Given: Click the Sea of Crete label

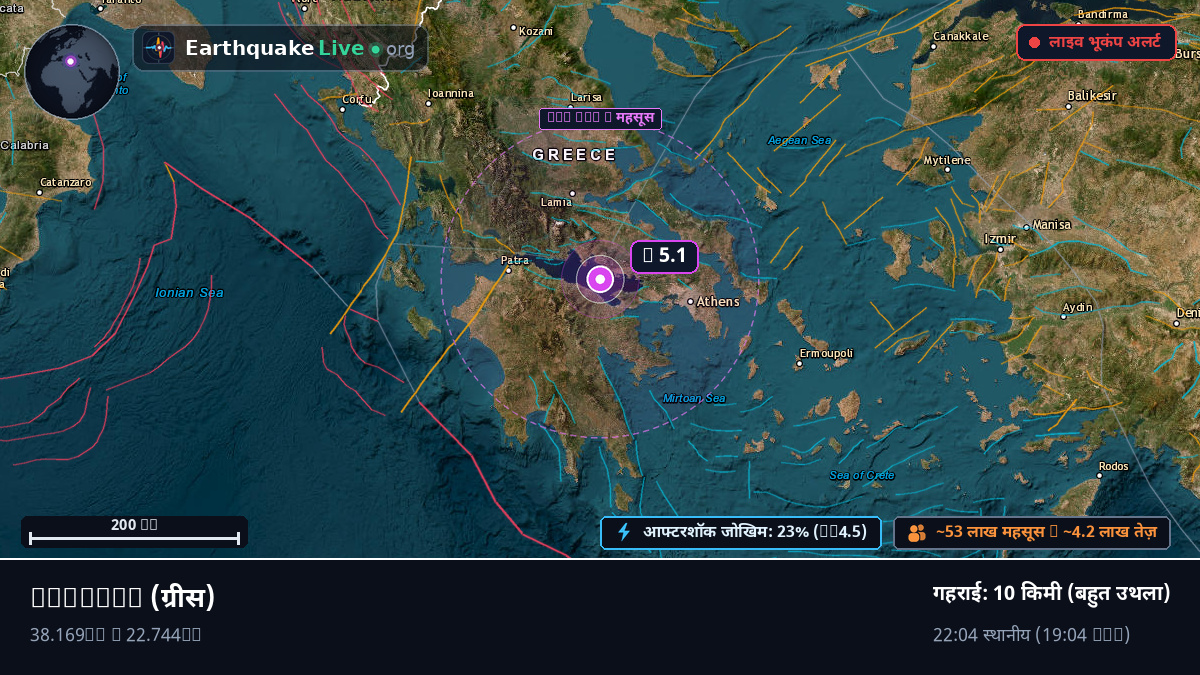Looking at the screenshot, I should click(x=862, y=475).
